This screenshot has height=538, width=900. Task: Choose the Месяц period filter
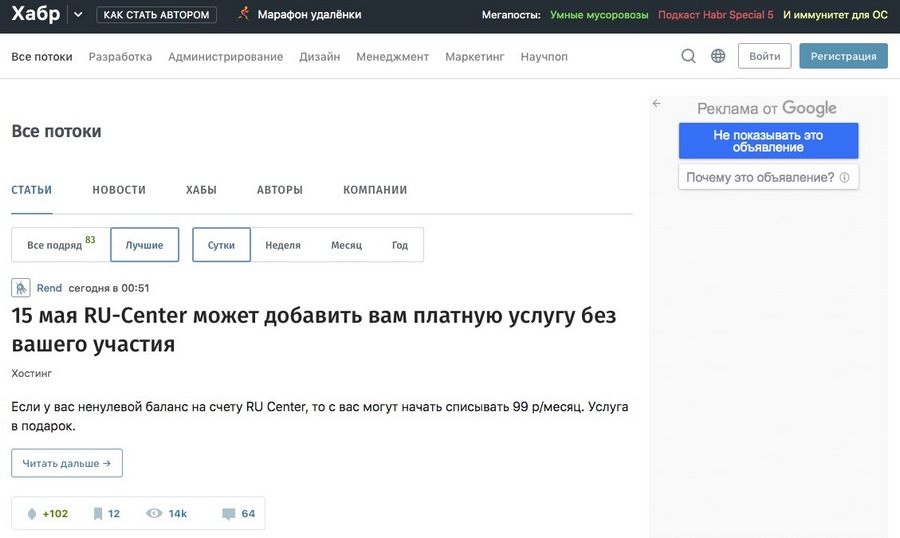(346, 245)
